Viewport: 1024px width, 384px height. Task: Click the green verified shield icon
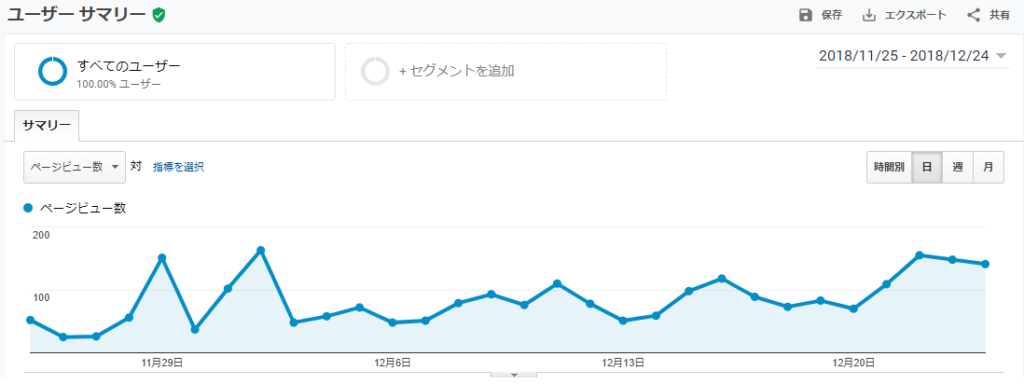158,15
